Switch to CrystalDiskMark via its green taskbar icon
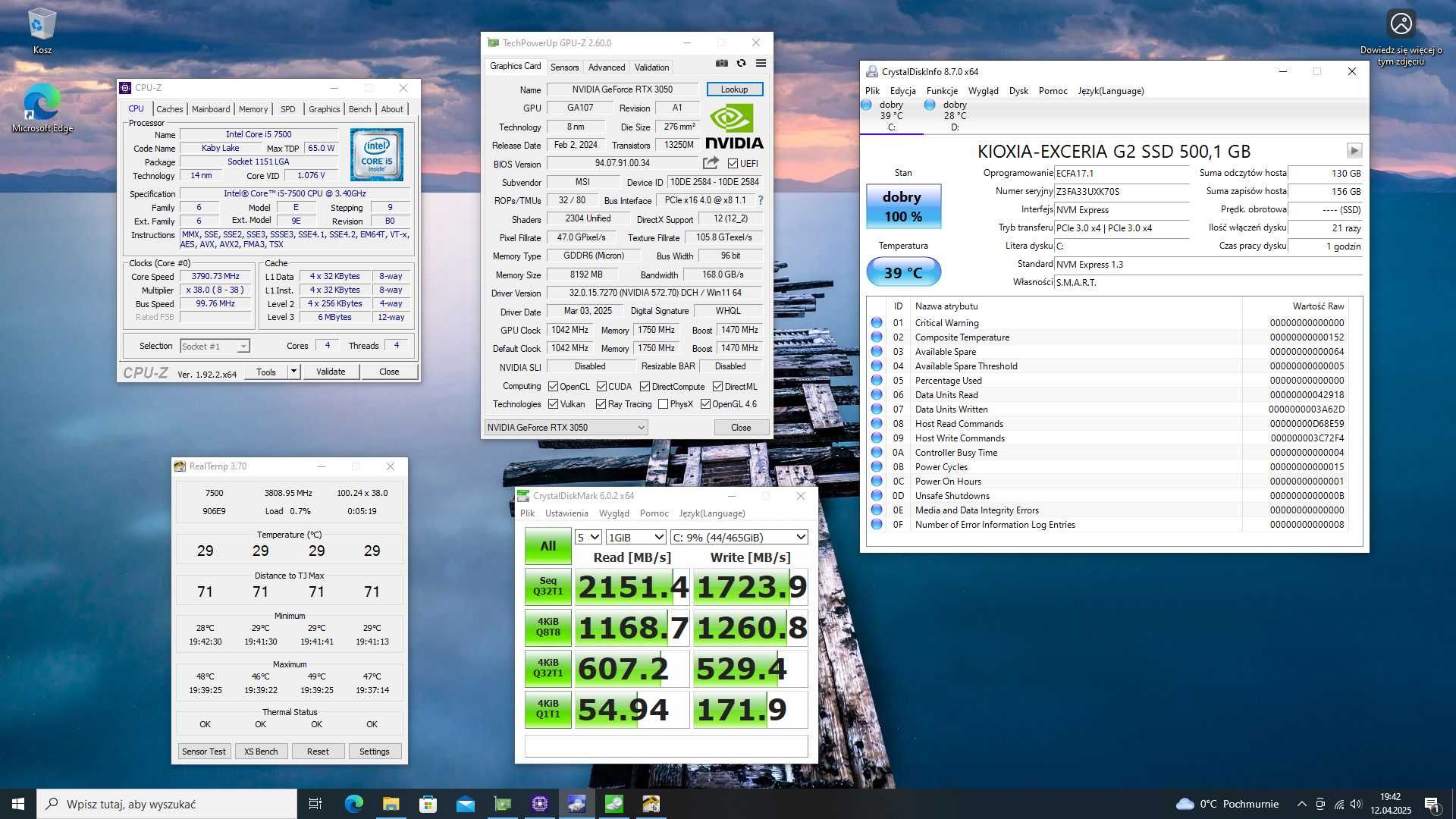The height and width of the screenshot is (819, 1456). click(x=613, y=804)
